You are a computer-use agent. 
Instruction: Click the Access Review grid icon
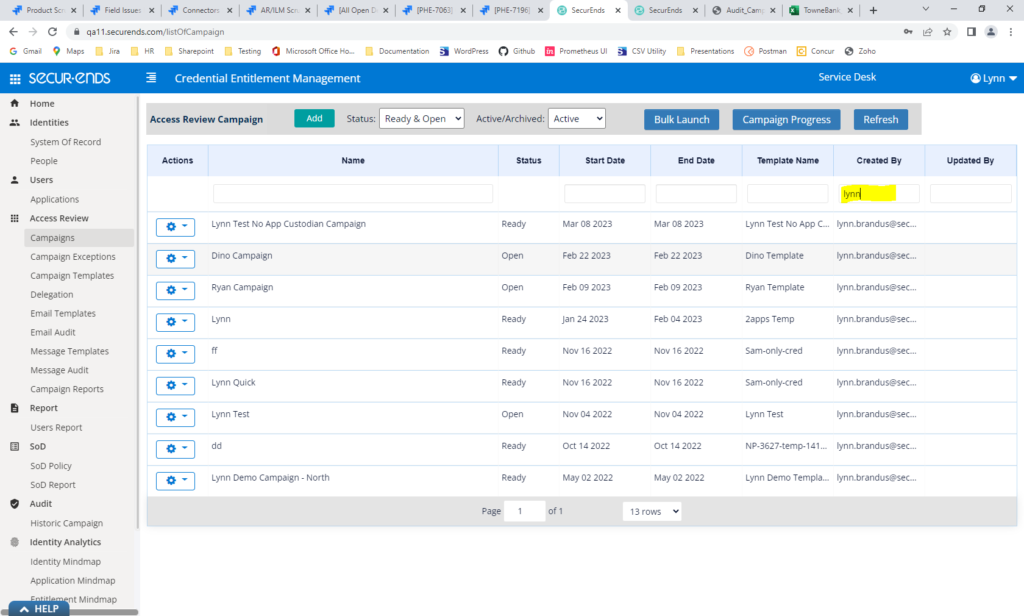(14, 218)
